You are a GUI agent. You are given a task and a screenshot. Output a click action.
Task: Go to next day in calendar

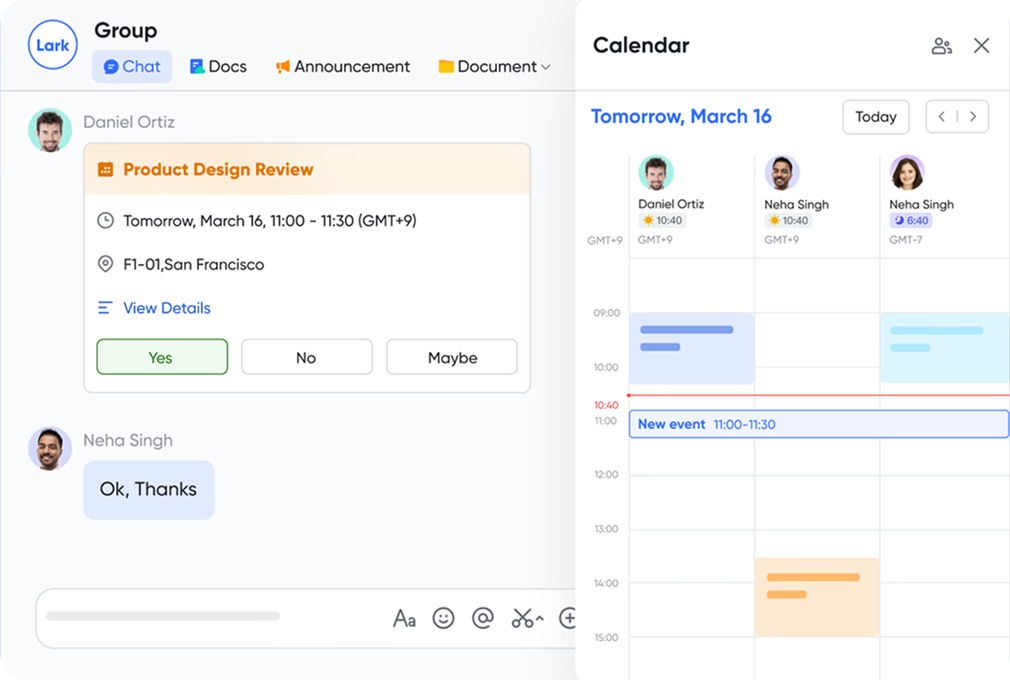pyautogui.click(x=972, y=117)
